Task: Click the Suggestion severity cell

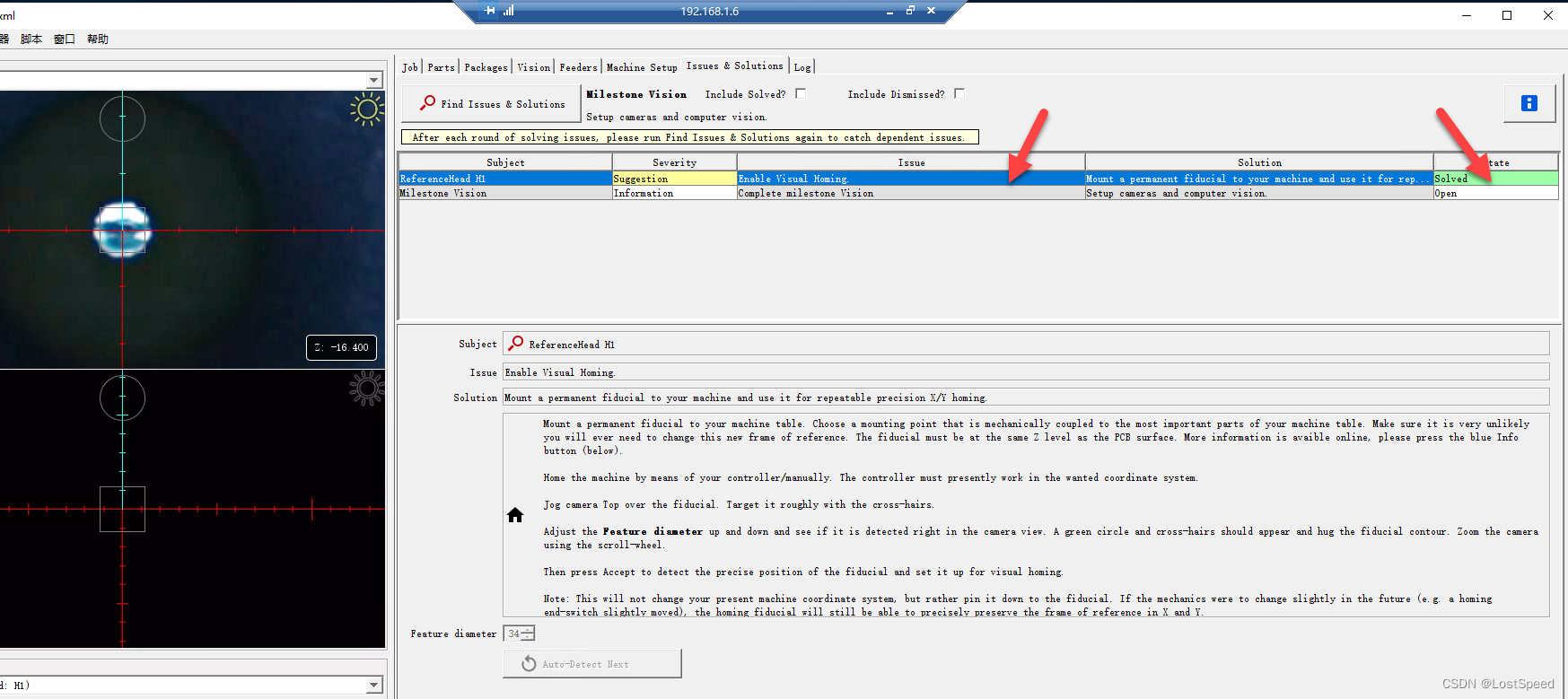Action: [674, 179]
